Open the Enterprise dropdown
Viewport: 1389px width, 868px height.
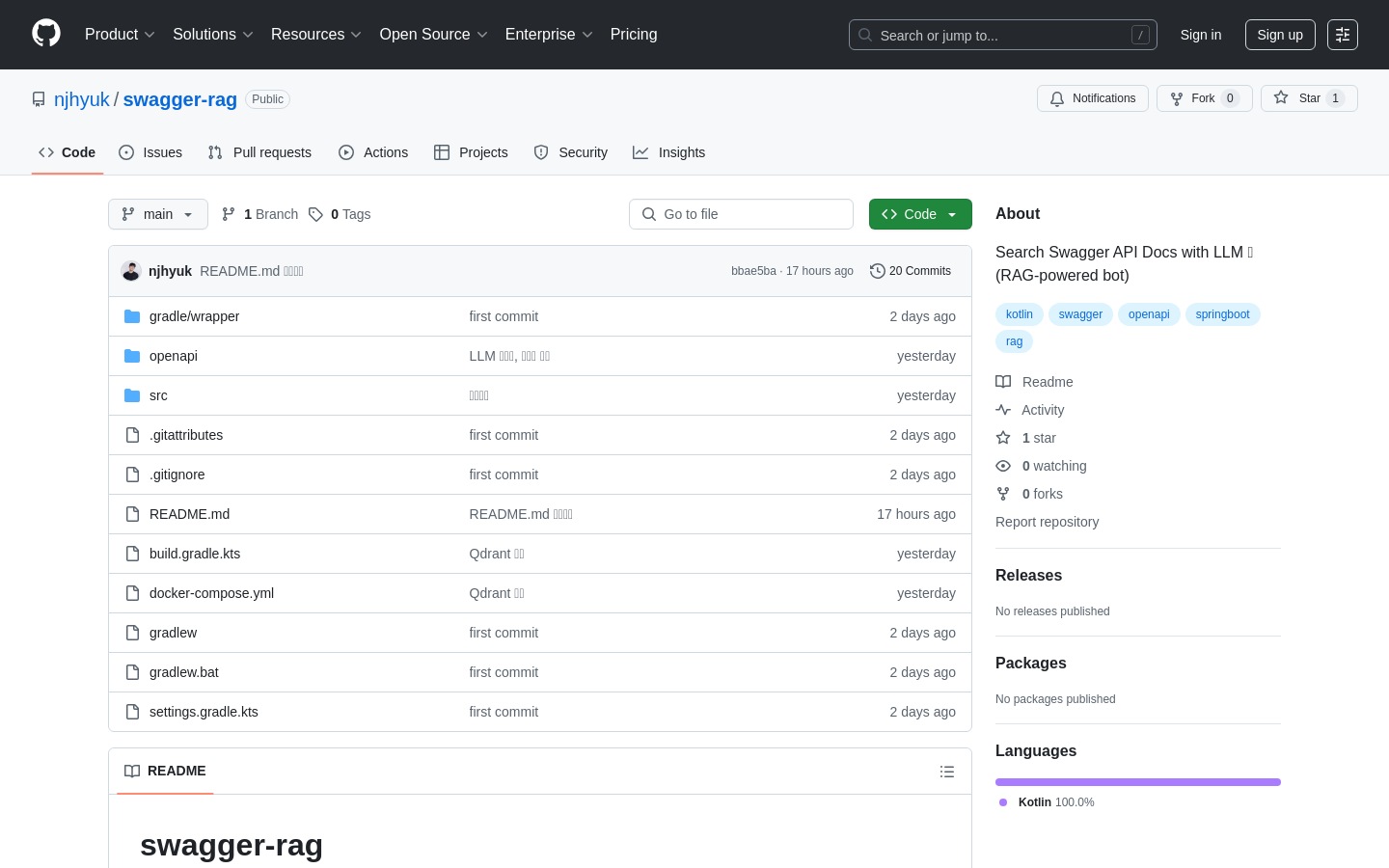[x=549, y=35]
